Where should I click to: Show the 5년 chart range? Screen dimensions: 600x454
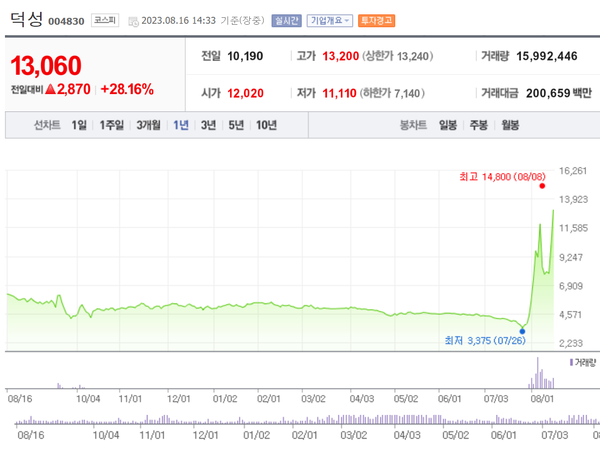click(235, 125)
